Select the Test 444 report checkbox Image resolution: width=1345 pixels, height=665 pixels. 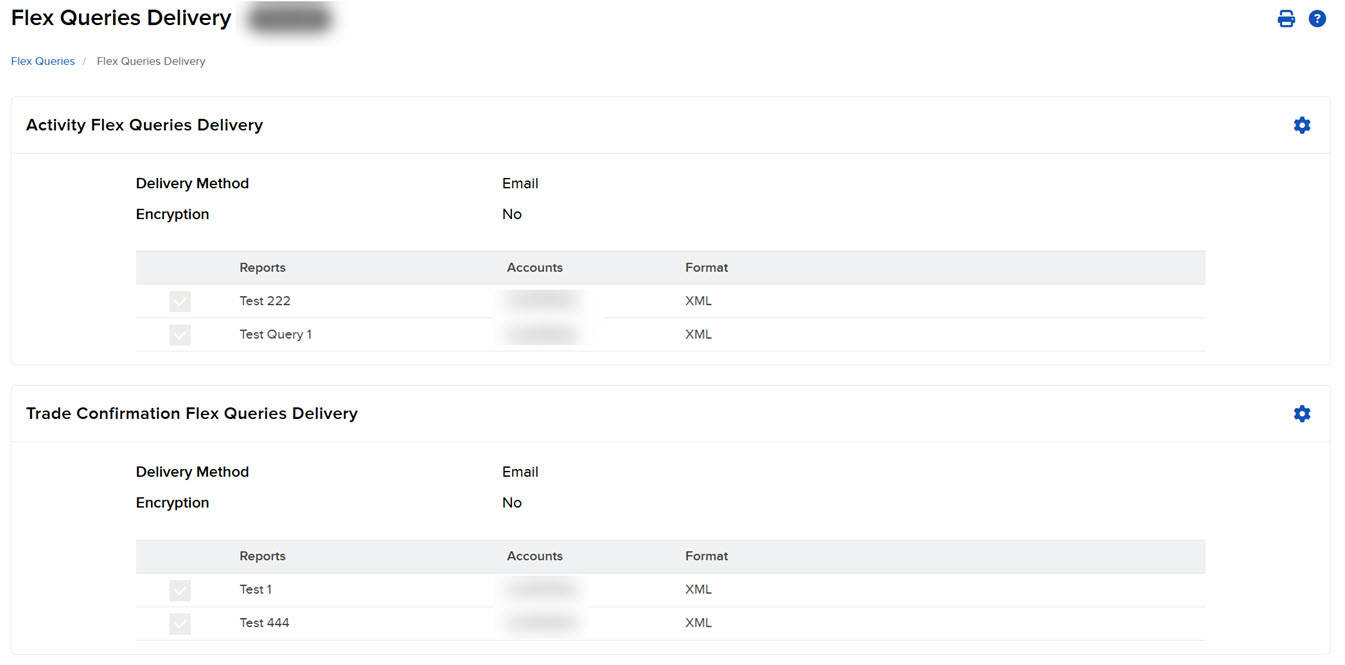pyautogui.click(x=180, y=623)
